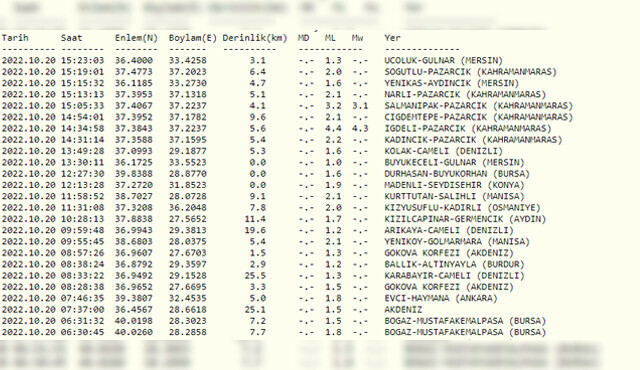Select 'YENIKOY-GOLMARMARA (MANISA)' location

[x=457, y=241]
